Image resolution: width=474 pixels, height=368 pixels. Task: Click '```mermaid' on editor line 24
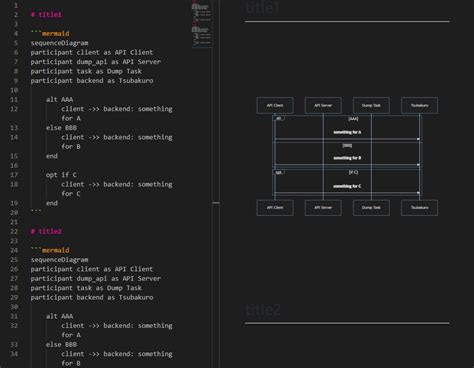click(x=50, y=250)
